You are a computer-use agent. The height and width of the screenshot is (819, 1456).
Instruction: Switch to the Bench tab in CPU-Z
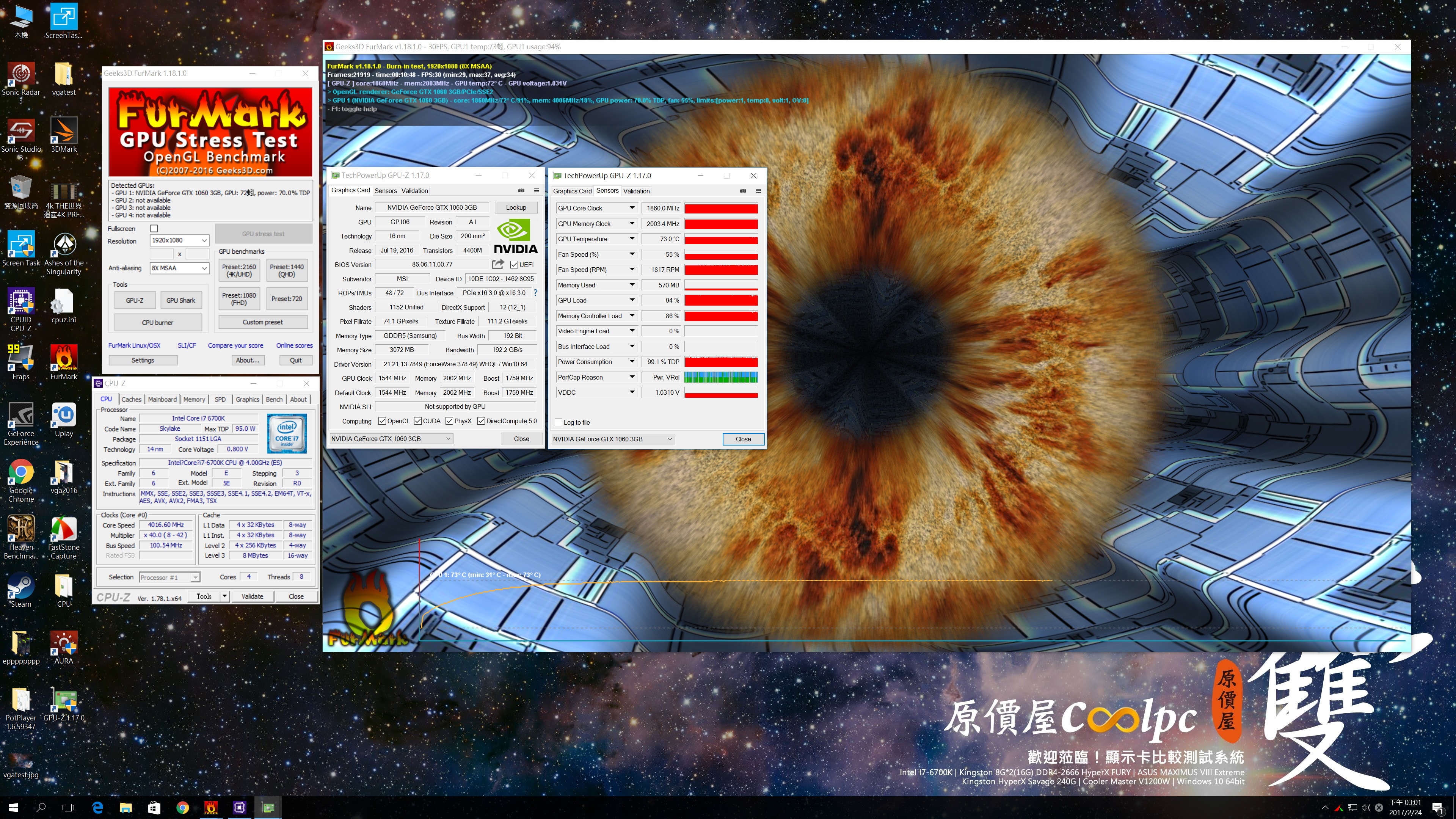[x=274, y=399]
